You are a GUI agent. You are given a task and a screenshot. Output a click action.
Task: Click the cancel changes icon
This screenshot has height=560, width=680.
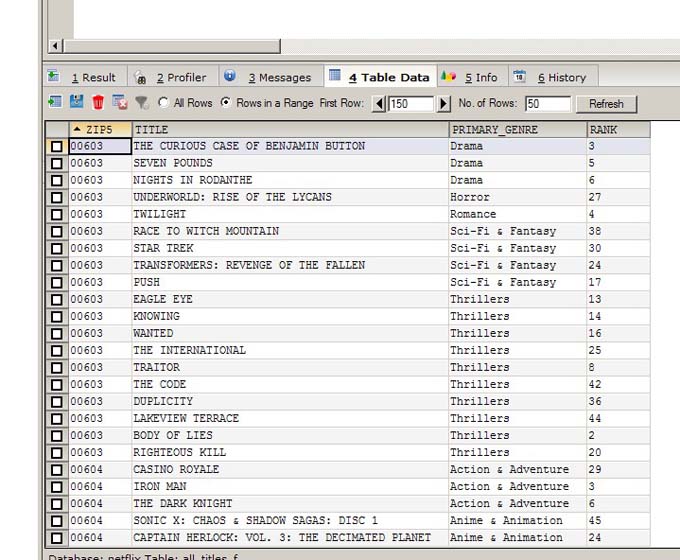point(120,102)
